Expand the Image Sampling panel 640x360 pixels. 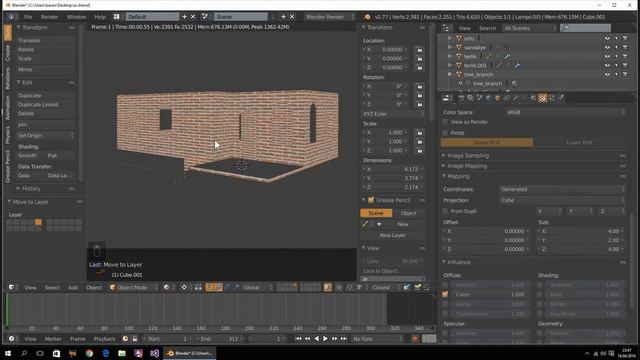tap(444, 156)
